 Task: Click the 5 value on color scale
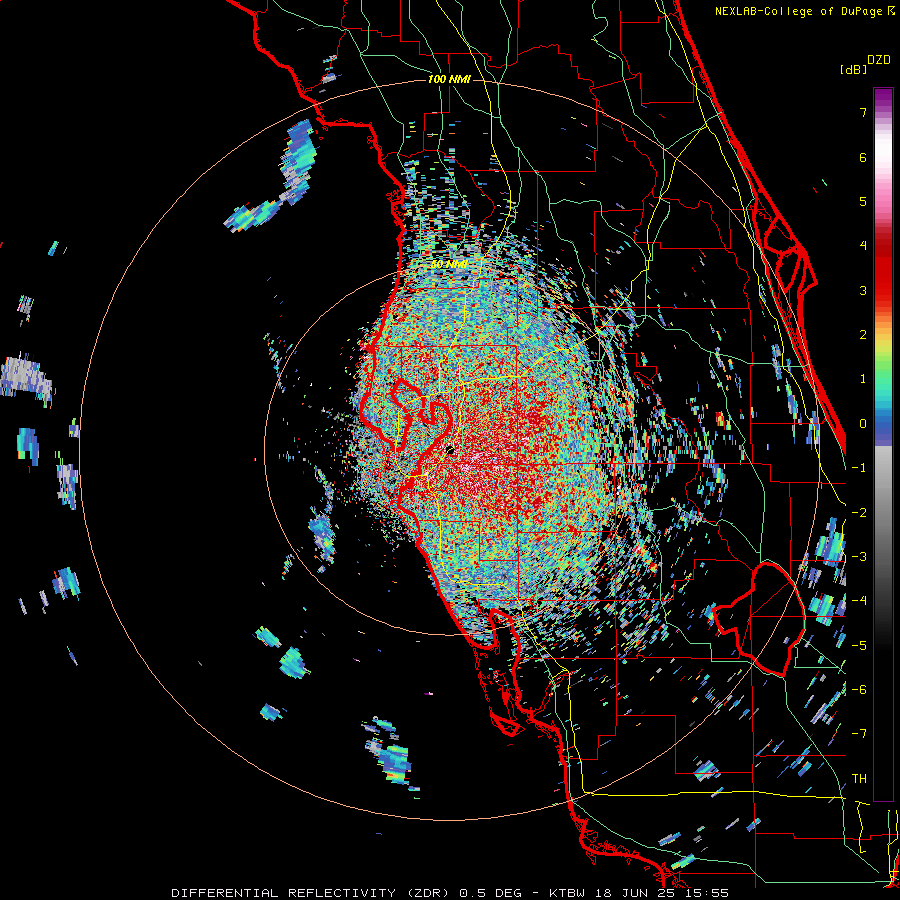863,201
